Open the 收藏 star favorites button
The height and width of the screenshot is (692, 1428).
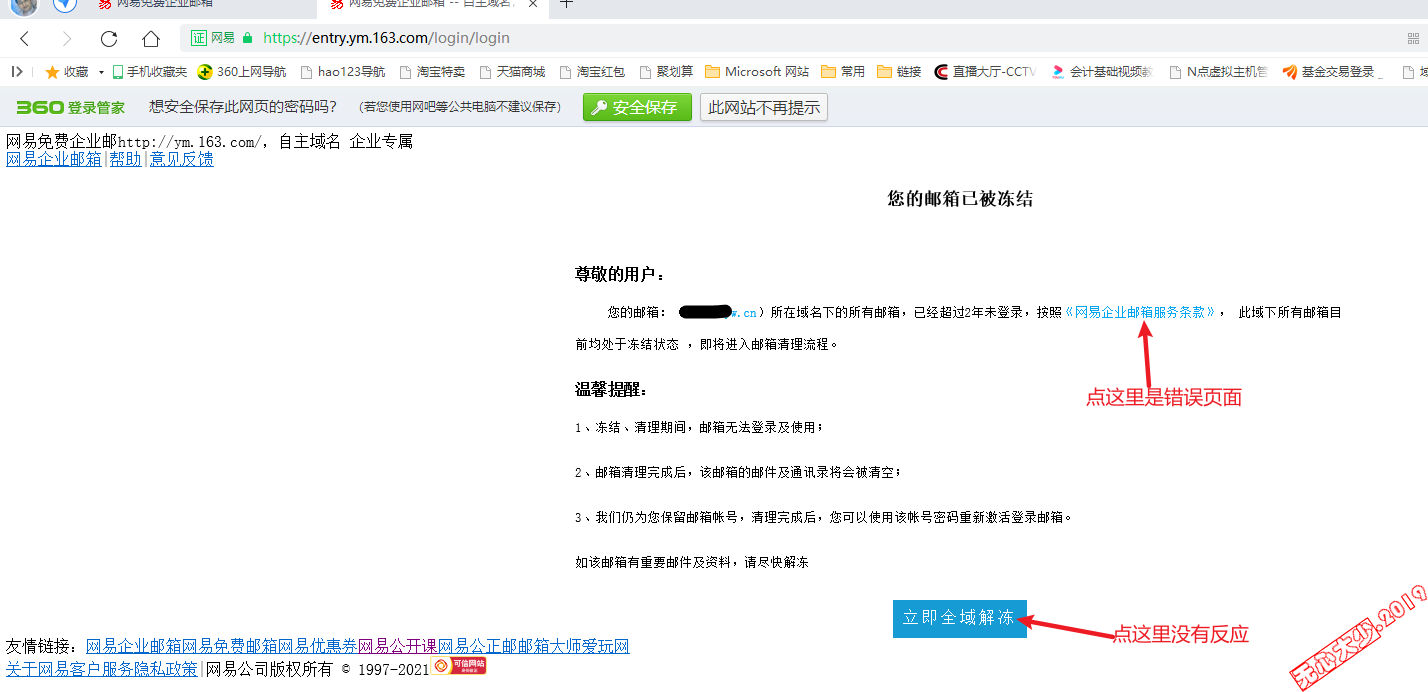coord(67,72)
